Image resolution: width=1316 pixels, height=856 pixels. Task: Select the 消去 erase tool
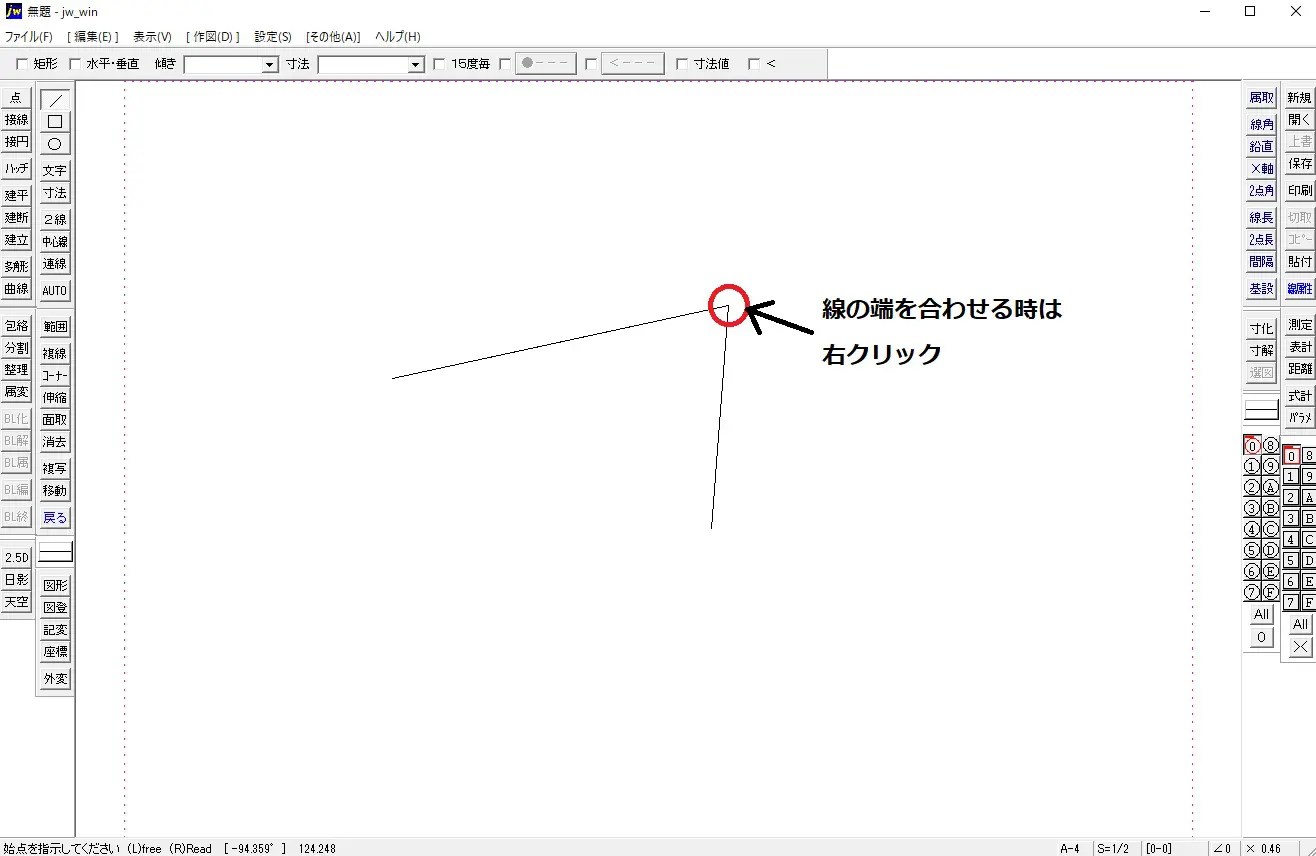tap(55, 442)
